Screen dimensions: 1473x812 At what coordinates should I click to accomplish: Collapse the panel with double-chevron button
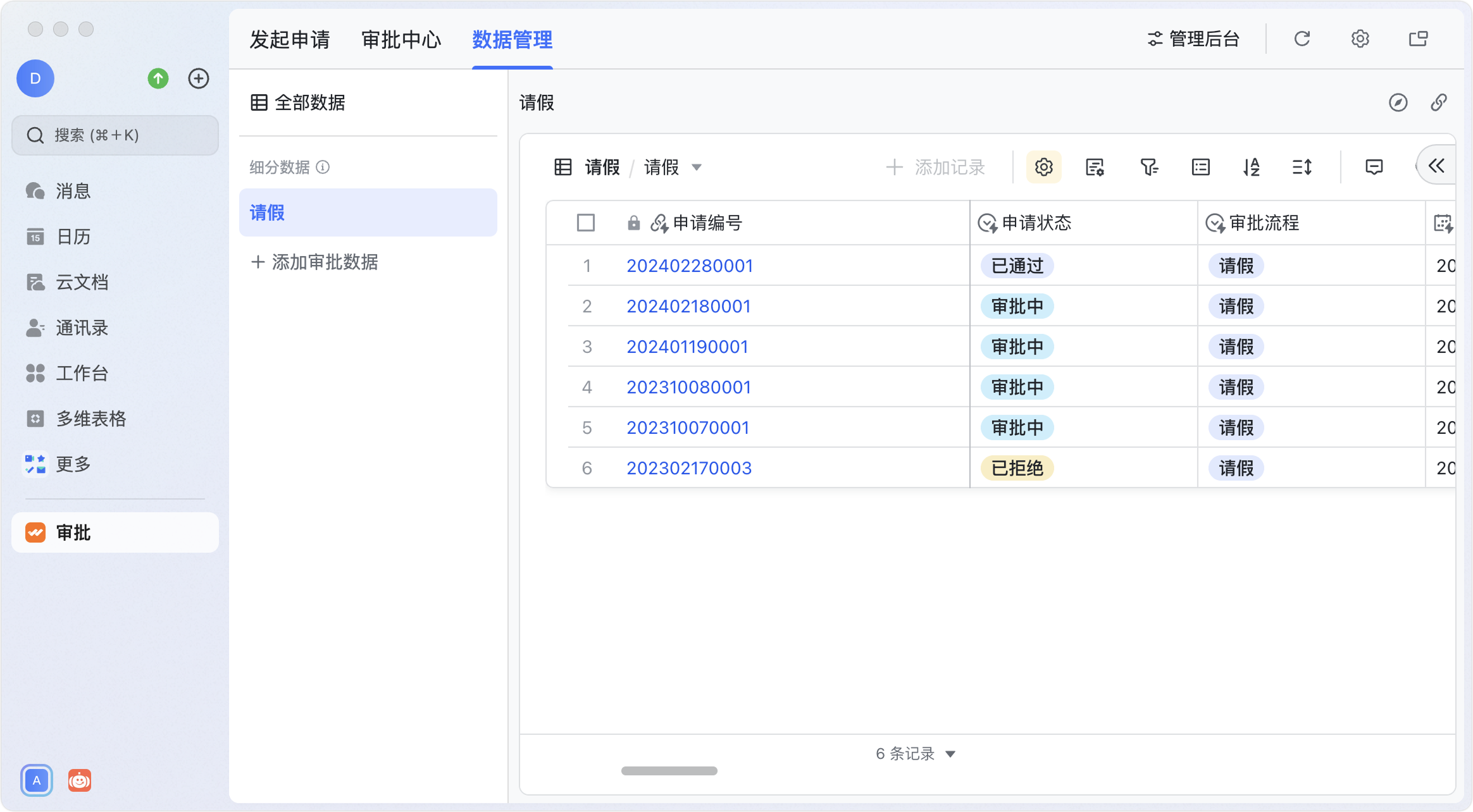click(1436, 166)
